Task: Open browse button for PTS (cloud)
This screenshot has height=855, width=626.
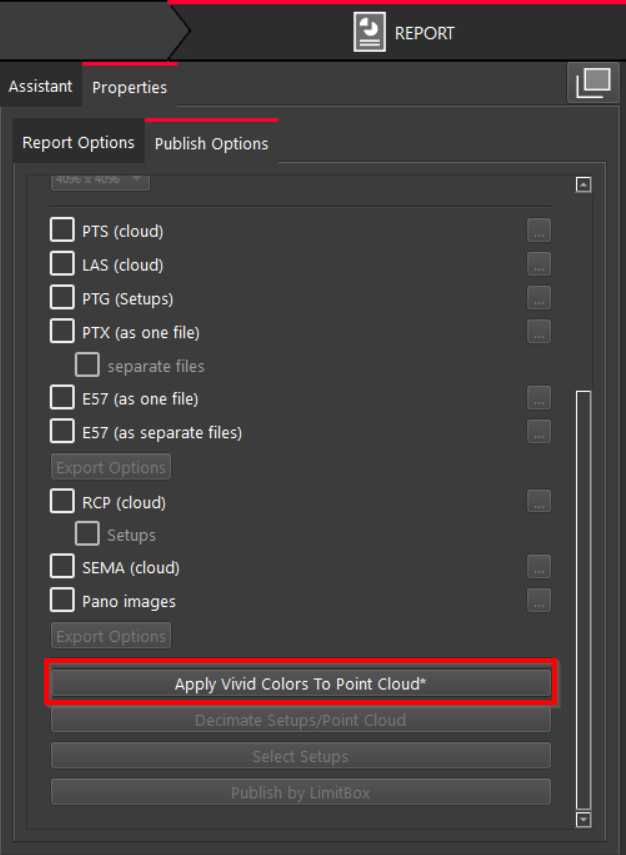Action: pos(539,231)
